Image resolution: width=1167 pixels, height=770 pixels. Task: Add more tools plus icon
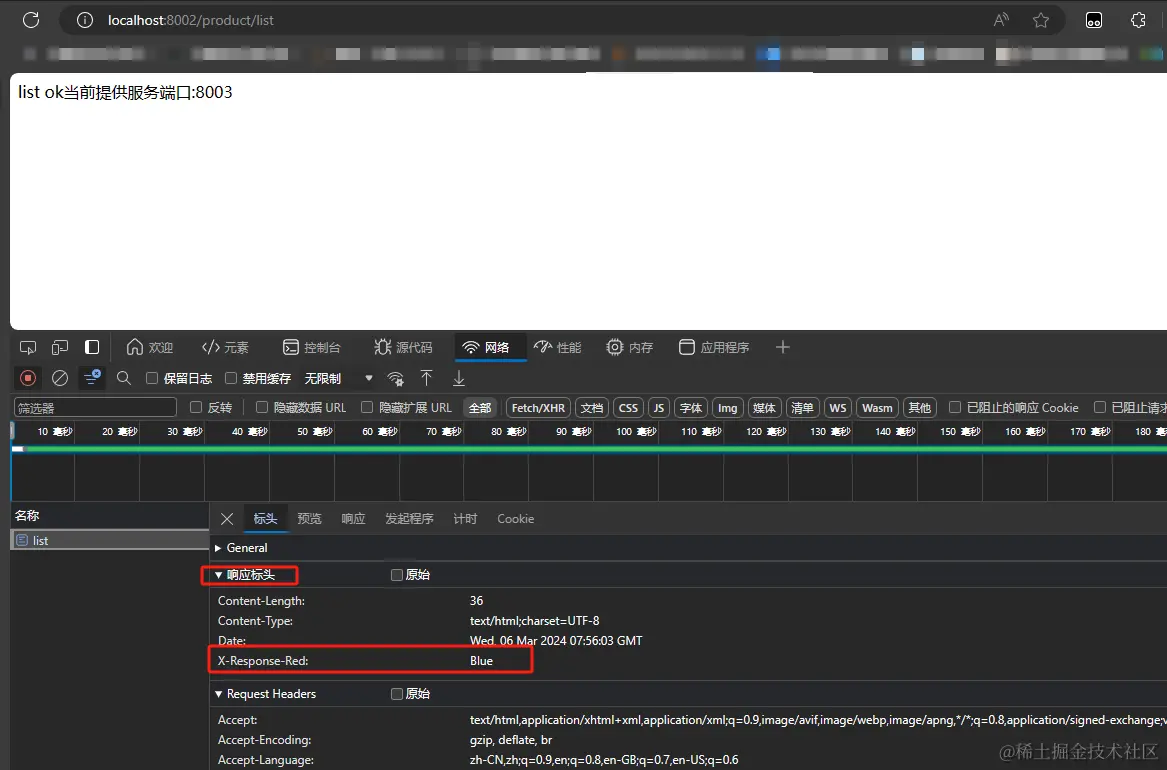782,347
